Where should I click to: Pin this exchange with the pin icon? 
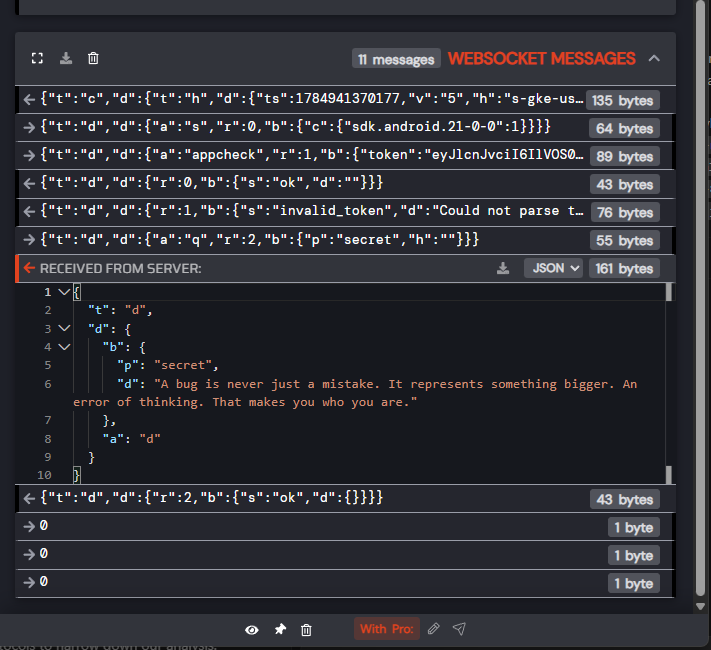pyautogui.click(x=280, y=630)
